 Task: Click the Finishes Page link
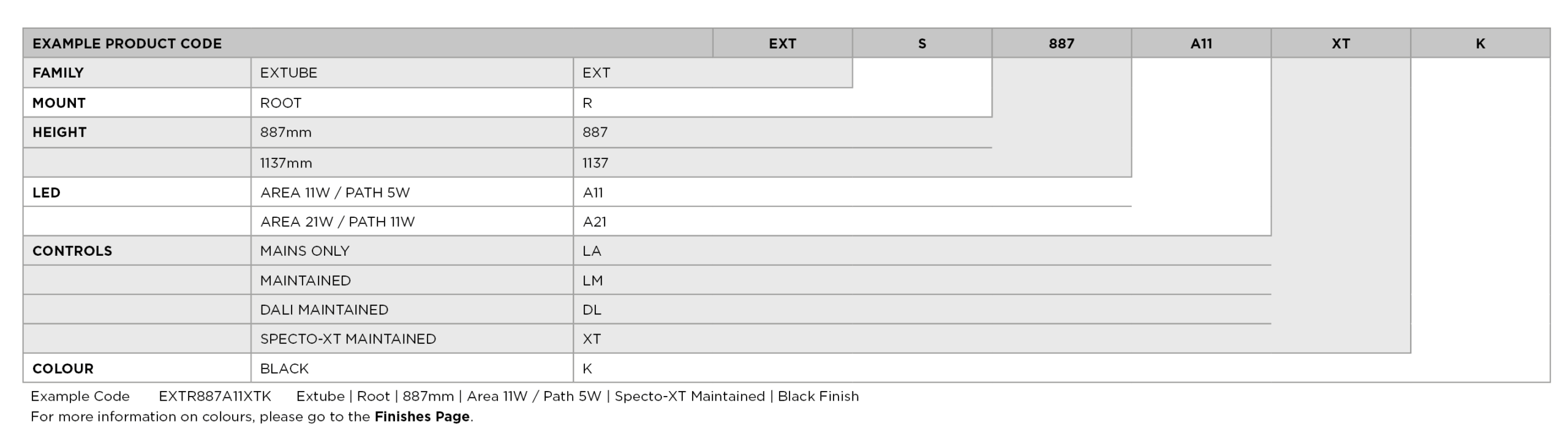pos(421,417)
